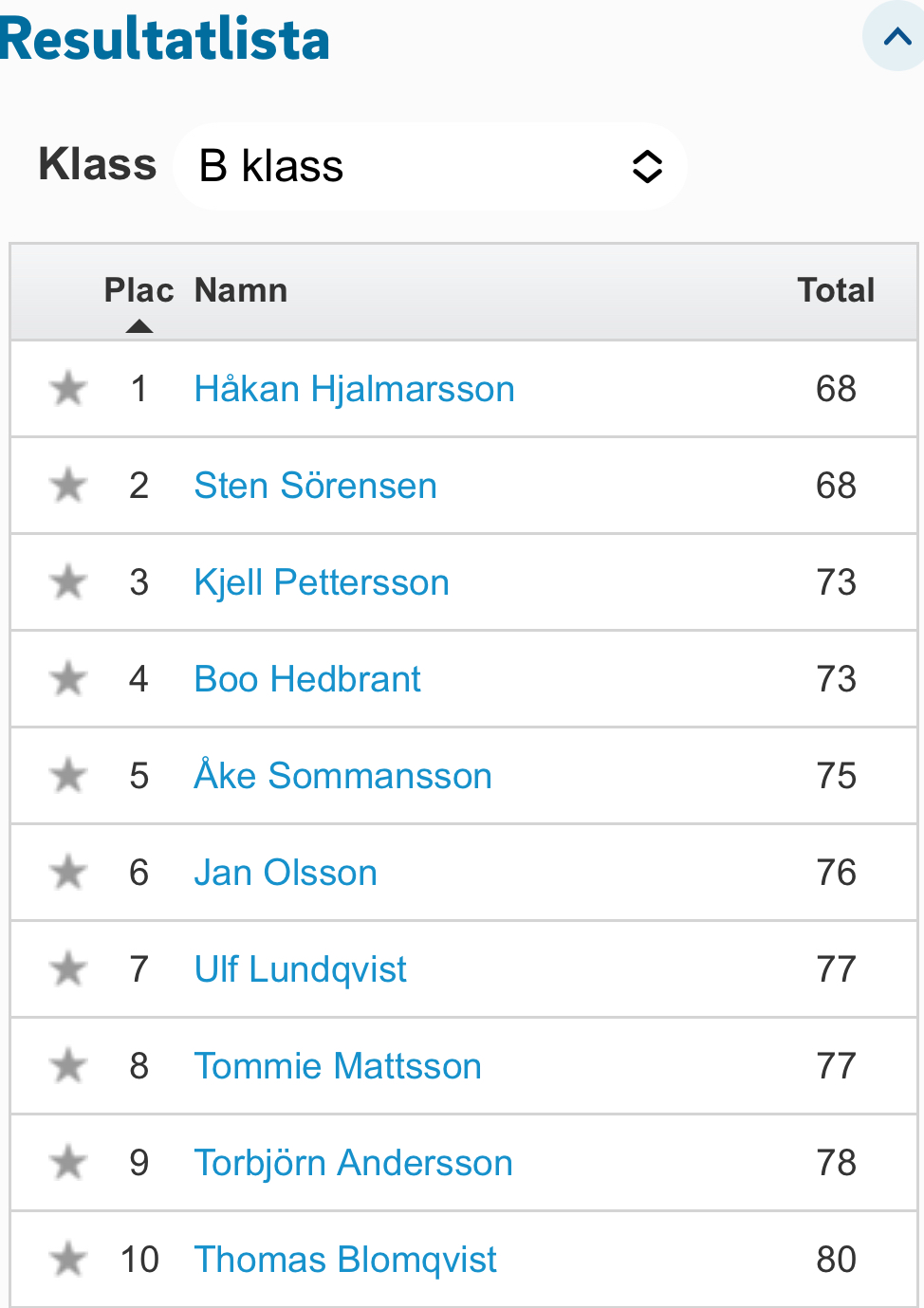Favorite Tommie Mattsson with the star
The height and width of the screenshot is (1308, 924).
(68, 1066)
